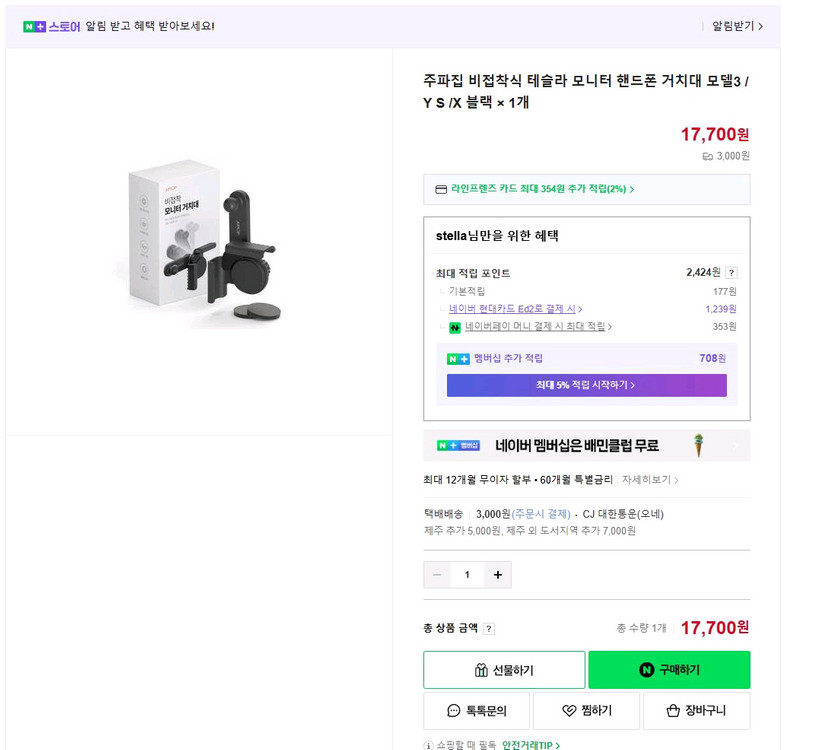
Task: Expand the 안전거래TIP link at the bottom
Action: pos(528,743)
